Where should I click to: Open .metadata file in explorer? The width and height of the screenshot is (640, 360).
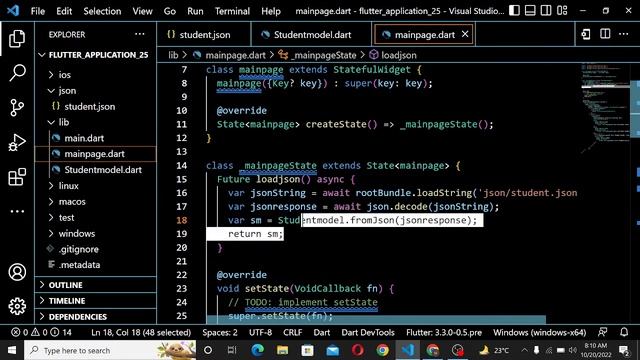[x=96, y=265]
